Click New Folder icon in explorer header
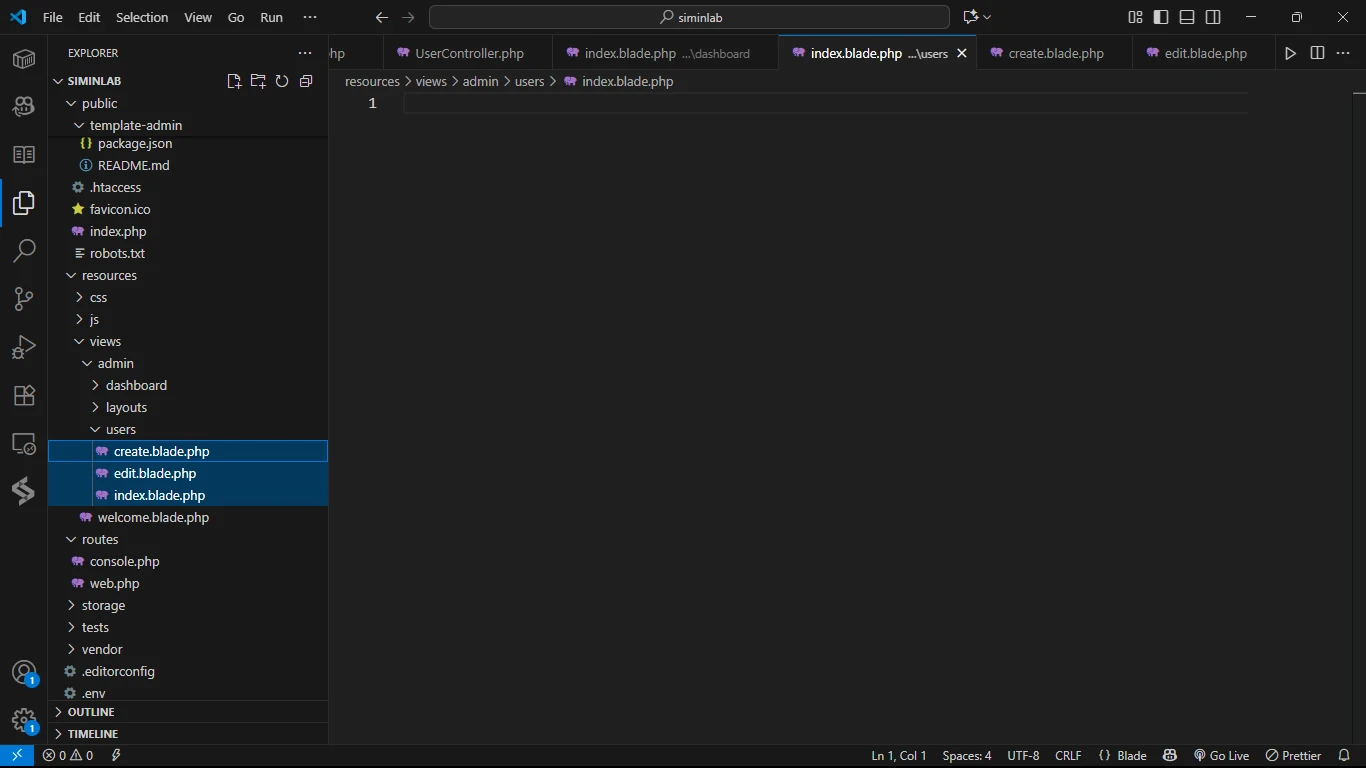The image size is (1366, 768). (258, 81)
